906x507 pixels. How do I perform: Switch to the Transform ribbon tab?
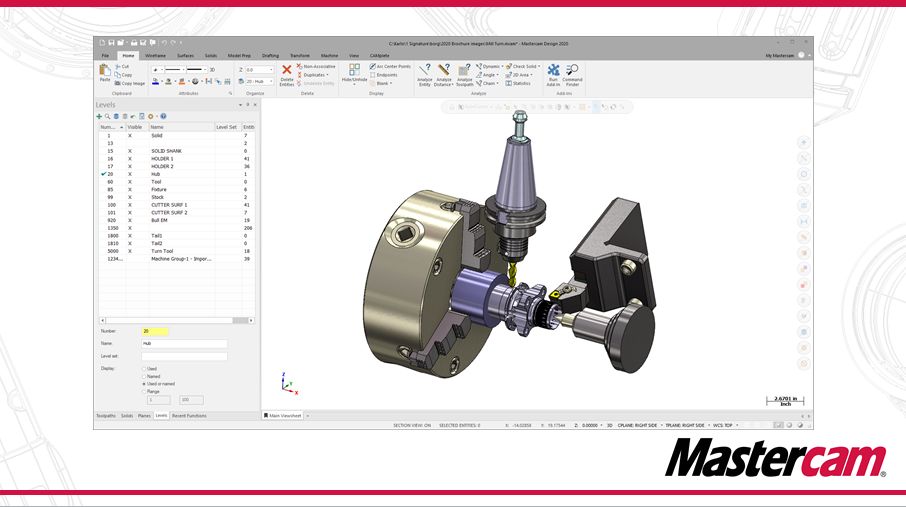point(299,55)
